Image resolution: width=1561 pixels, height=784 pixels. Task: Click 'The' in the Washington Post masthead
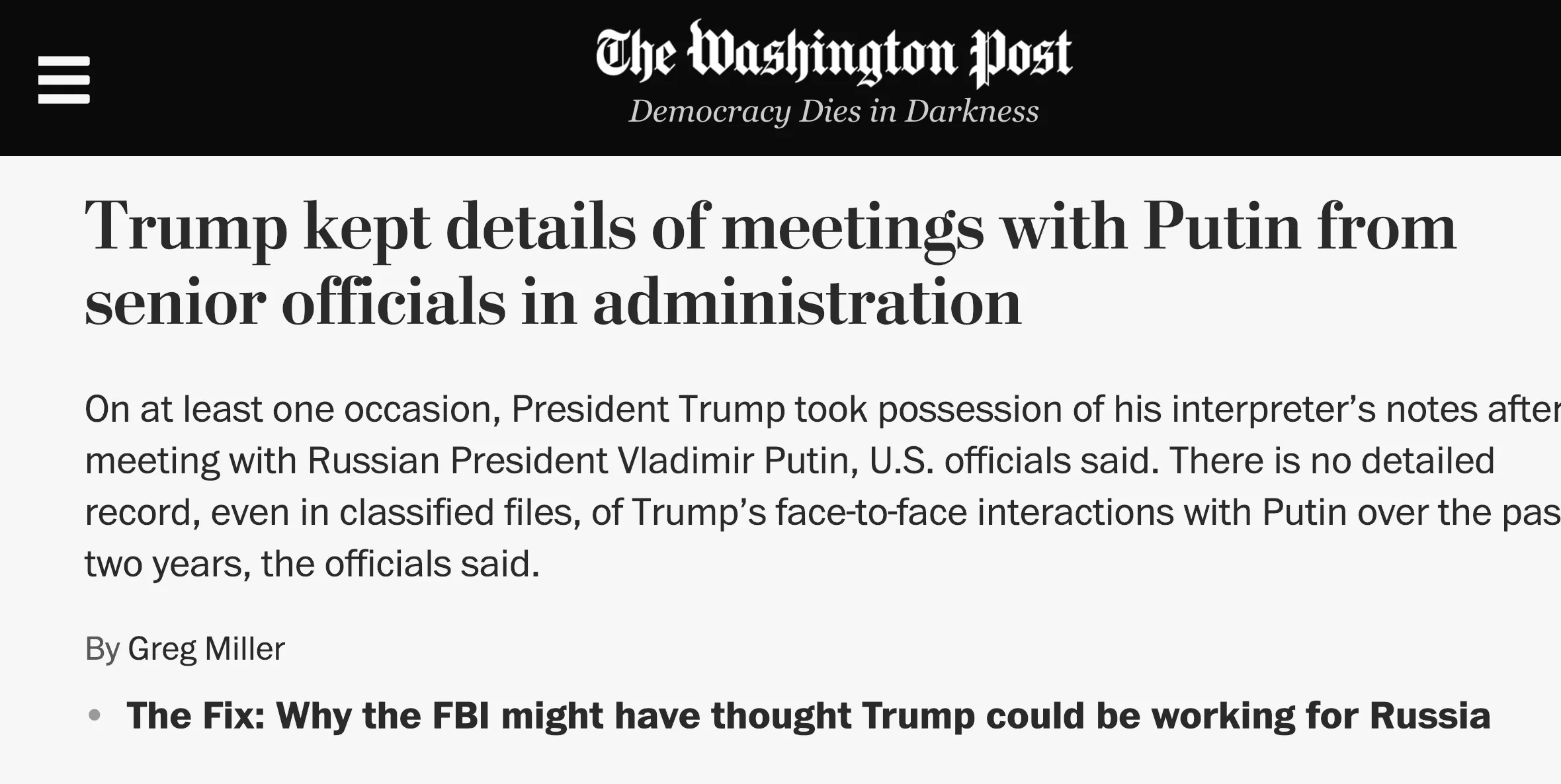pyautogui.click(x=635, y=54)
